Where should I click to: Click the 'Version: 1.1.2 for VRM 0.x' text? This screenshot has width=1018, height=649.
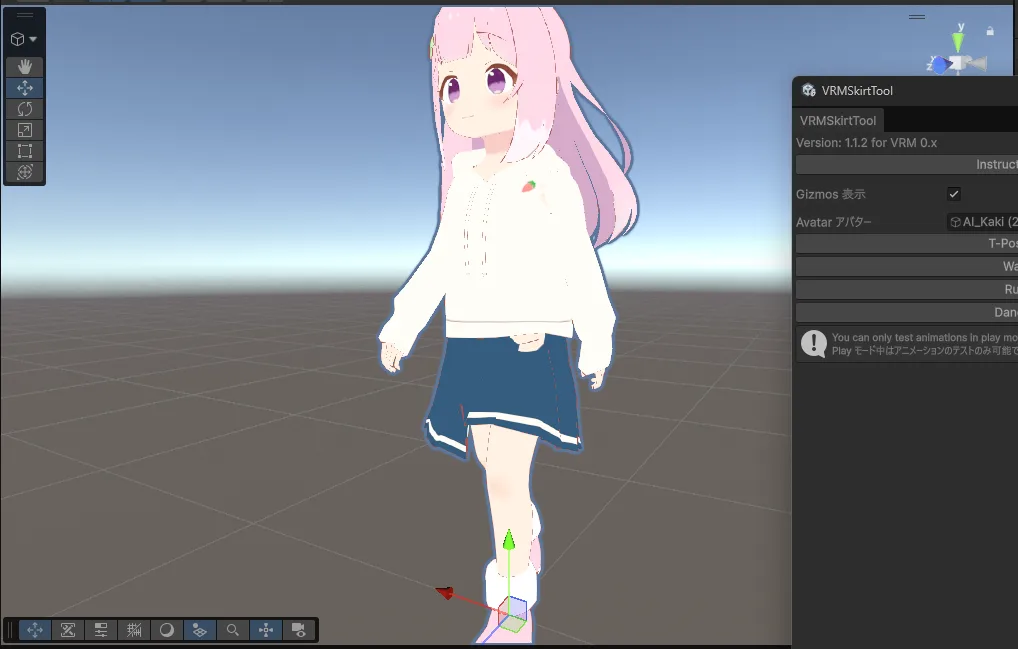866,143
